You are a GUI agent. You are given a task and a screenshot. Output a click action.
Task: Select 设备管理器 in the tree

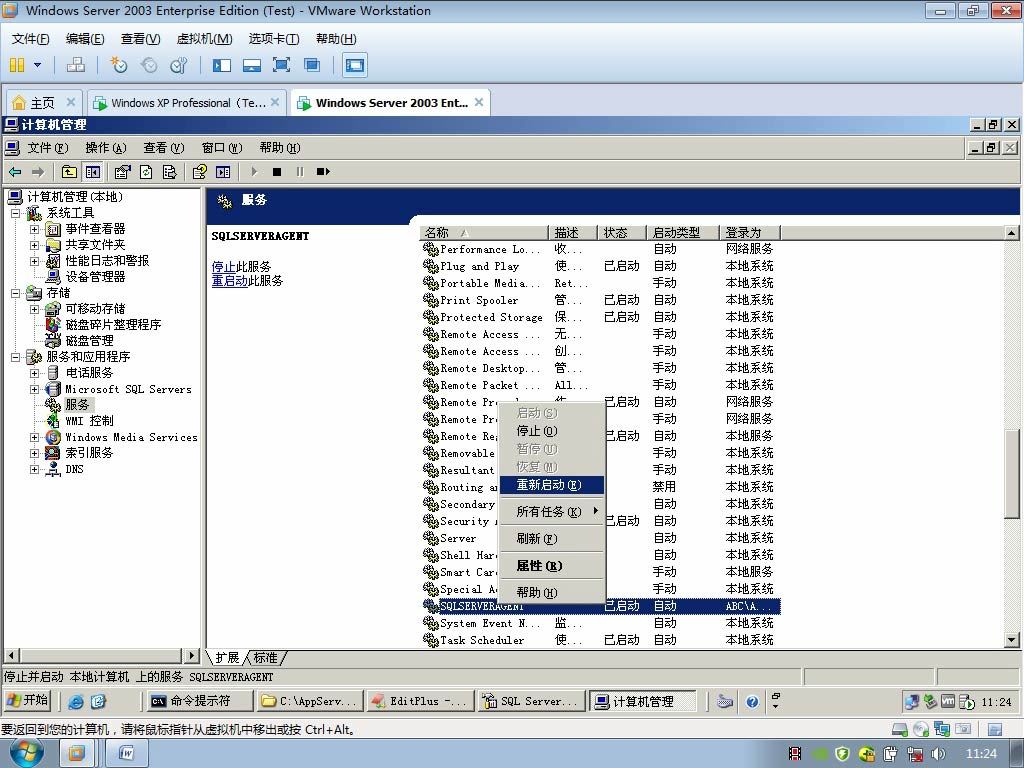click(x=95, y=277)
